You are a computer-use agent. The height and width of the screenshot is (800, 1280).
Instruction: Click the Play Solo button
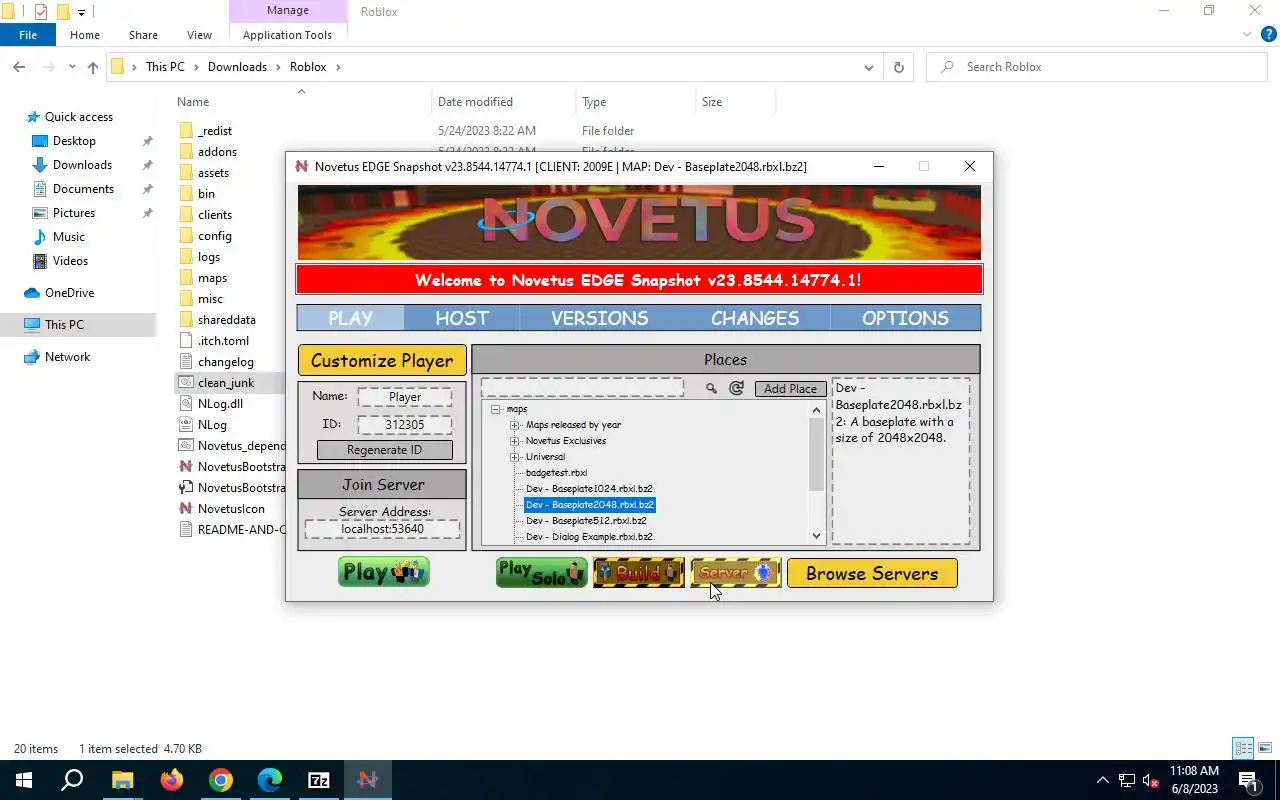click(541, 573)
